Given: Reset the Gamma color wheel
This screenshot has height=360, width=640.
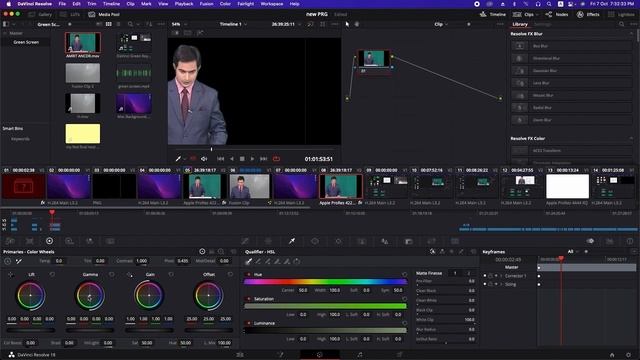Looking at the screenshot, I should (x=112, y=274).
